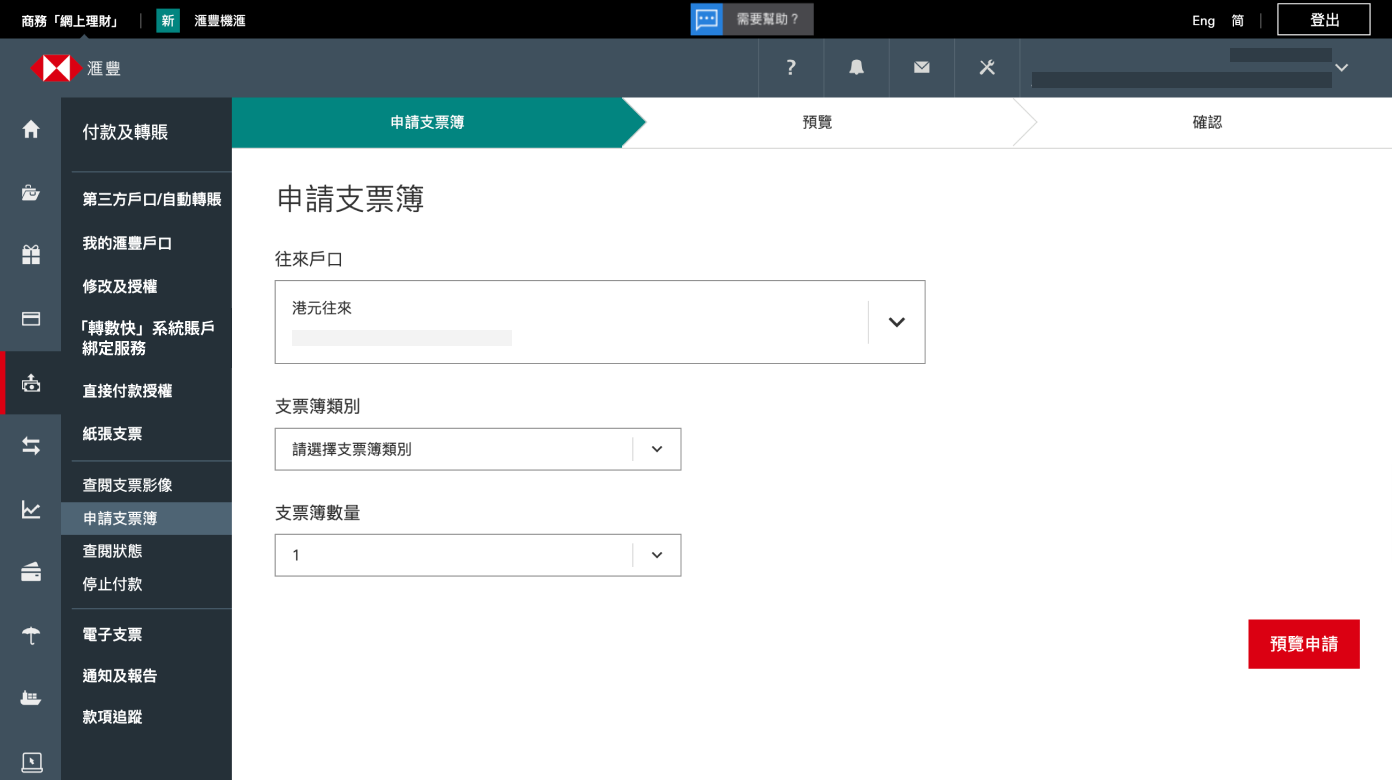Image resolution: width=1392 pixels, height=780 pixels.
Task: Click the tools wrench icon in the header
Action: pos(987,67)
